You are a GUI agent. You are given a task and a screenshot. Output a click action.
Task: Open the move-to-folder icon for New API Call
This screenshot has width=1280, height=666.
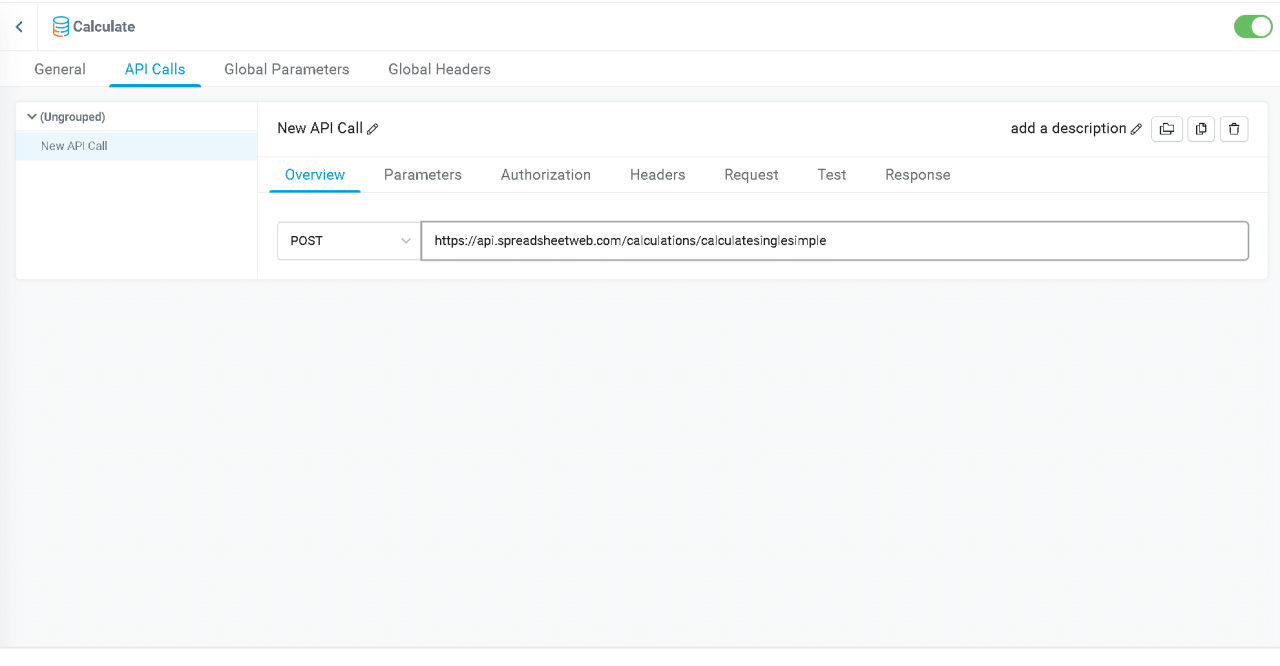coord(1167,129)
